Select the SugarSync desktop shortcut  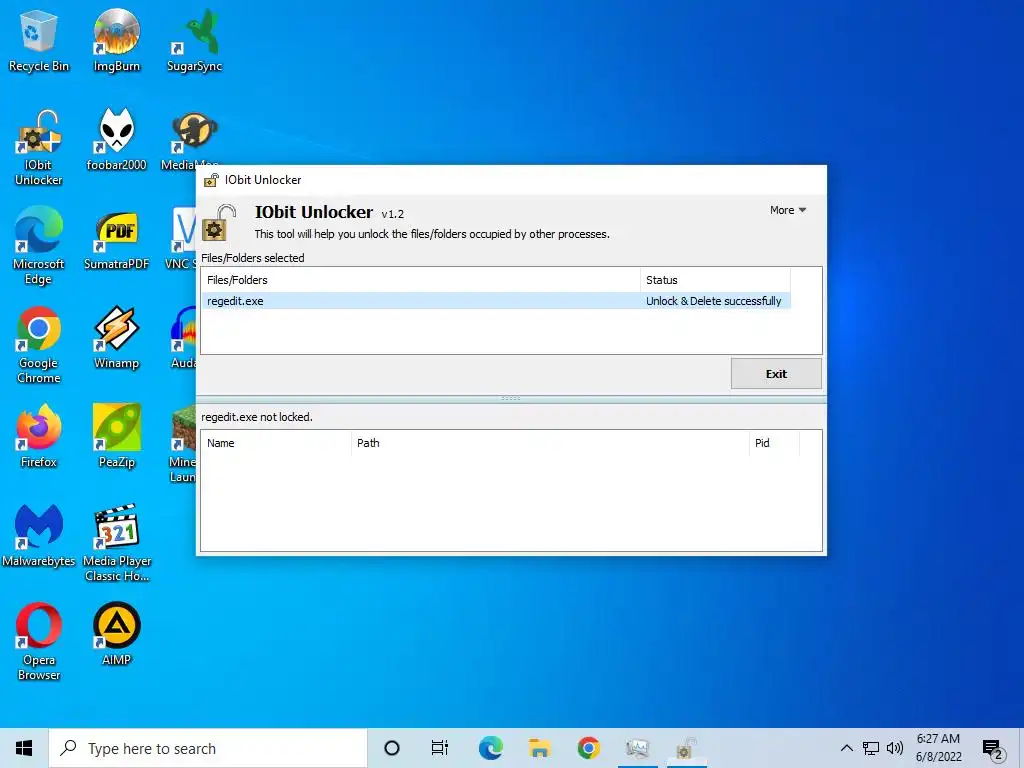[195, 40]
